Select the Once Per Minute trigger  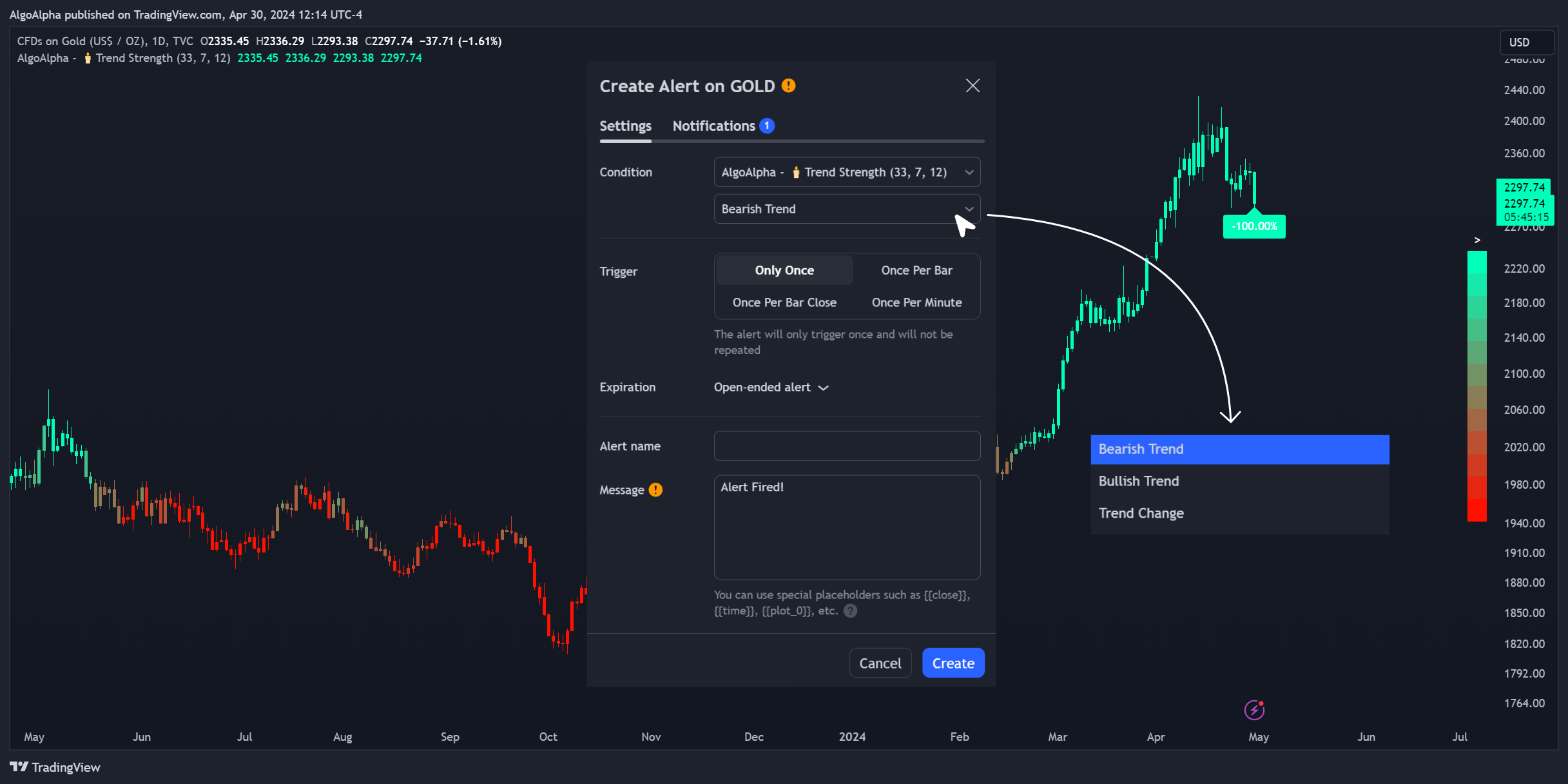click(x=916, y=302)
